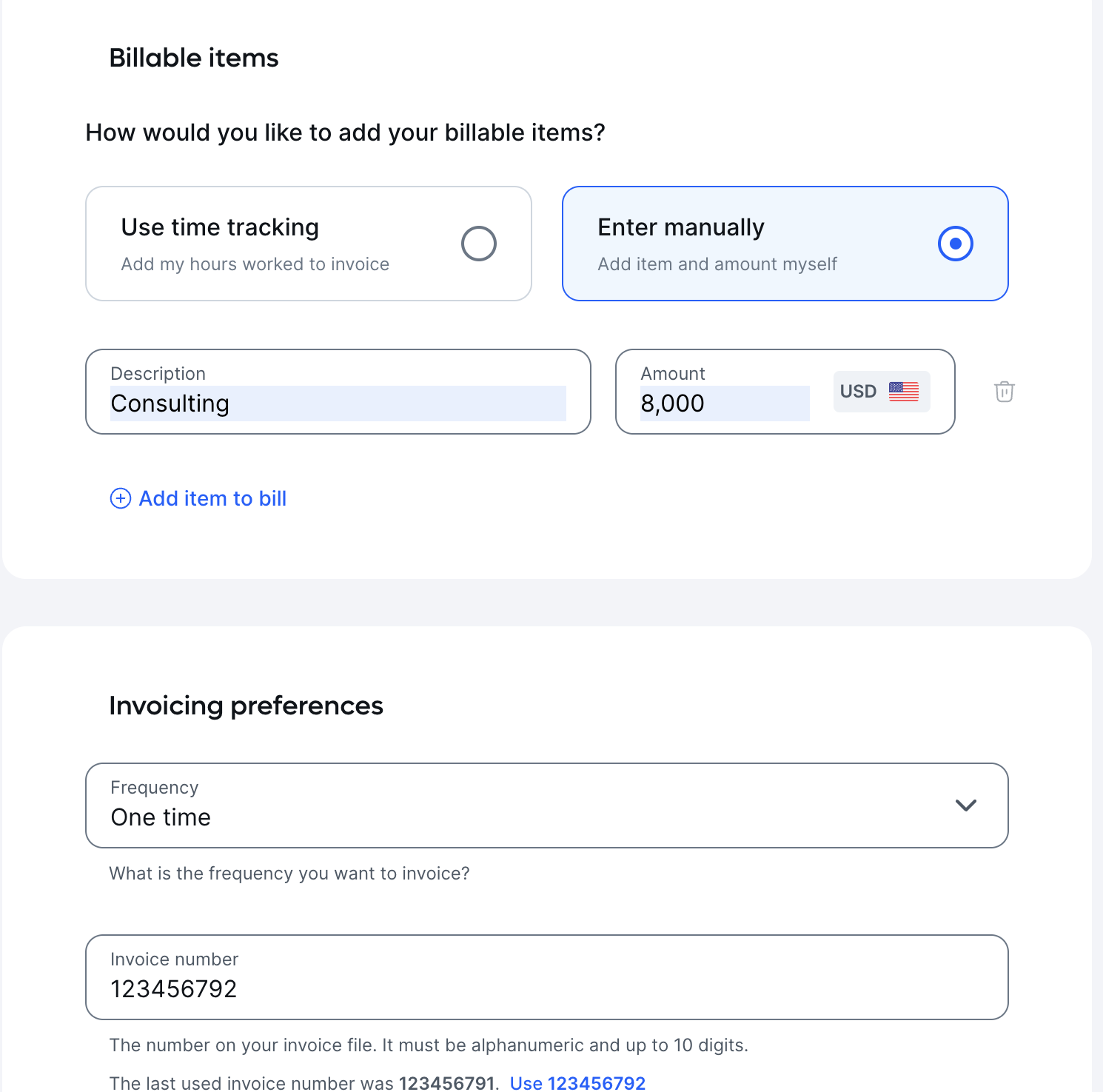The height and width of the screenshot is (1092, 1103).
Task: Open the USD currency selector
Action: [882, 392]
